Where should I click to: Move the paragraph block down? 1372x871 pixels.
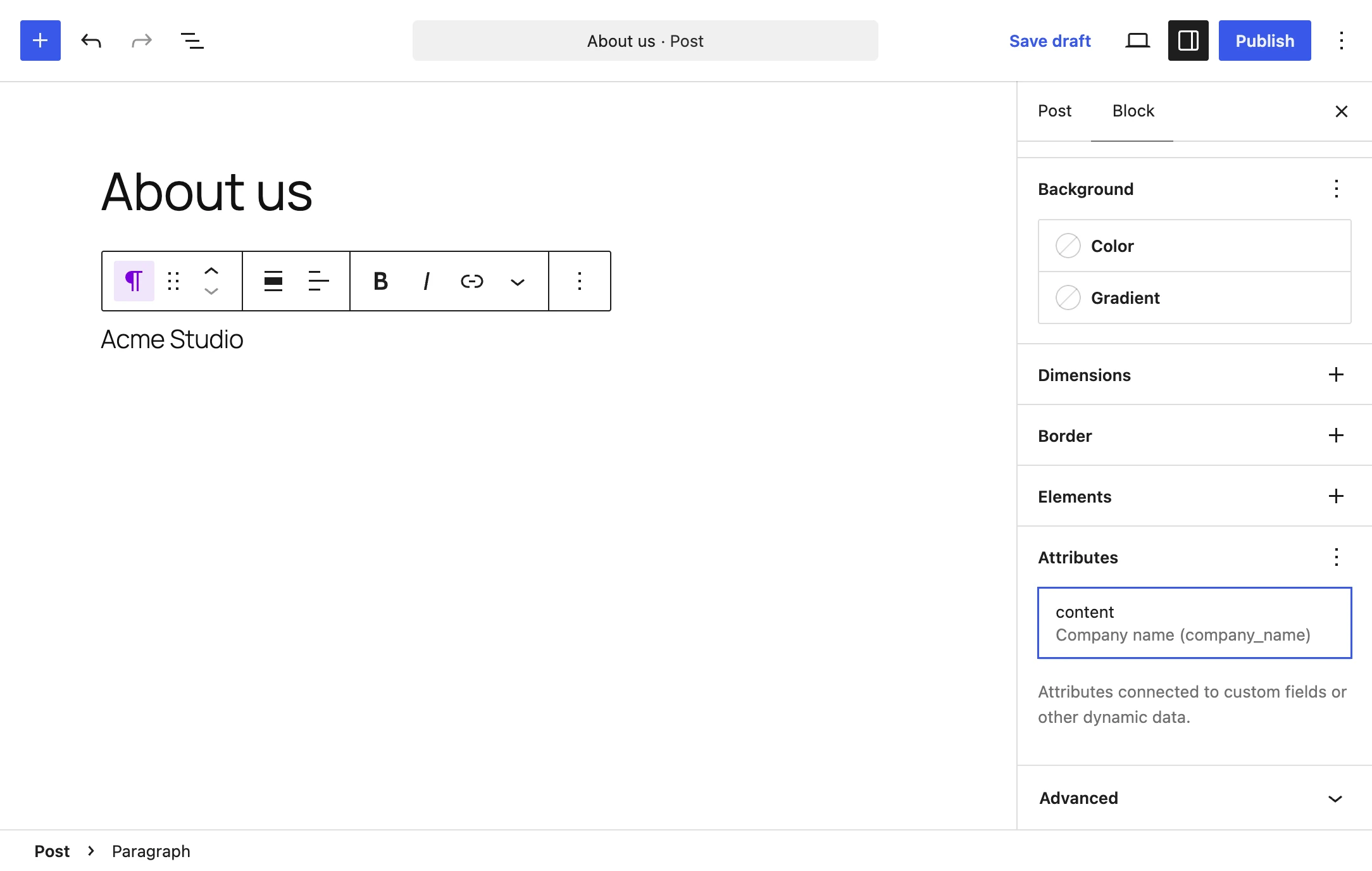211,291
